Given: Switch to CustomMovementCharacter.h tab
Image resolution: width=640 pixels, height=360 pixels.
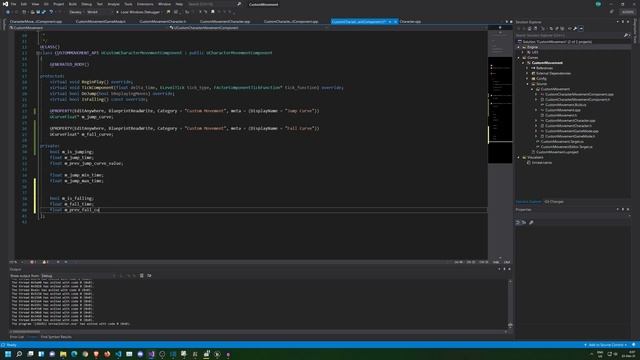Looking at the screenshot, I should [162, 21].
